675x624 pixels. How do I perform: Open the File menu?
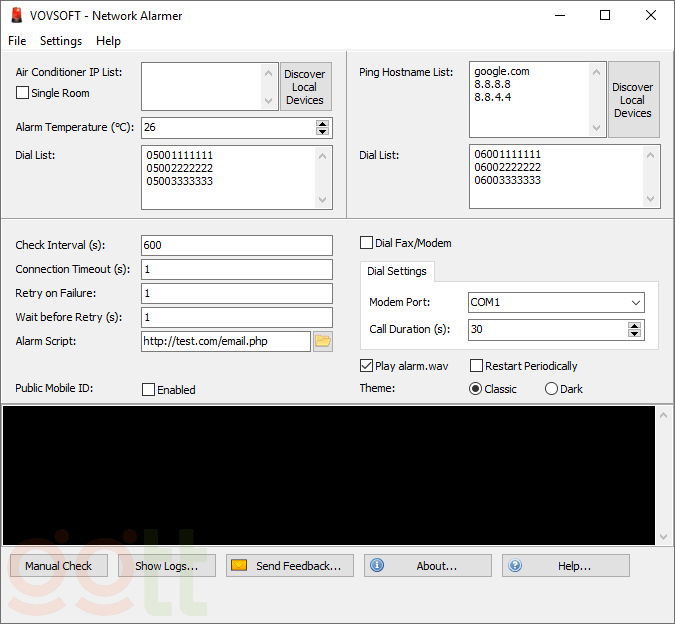(x=17, y=41)
